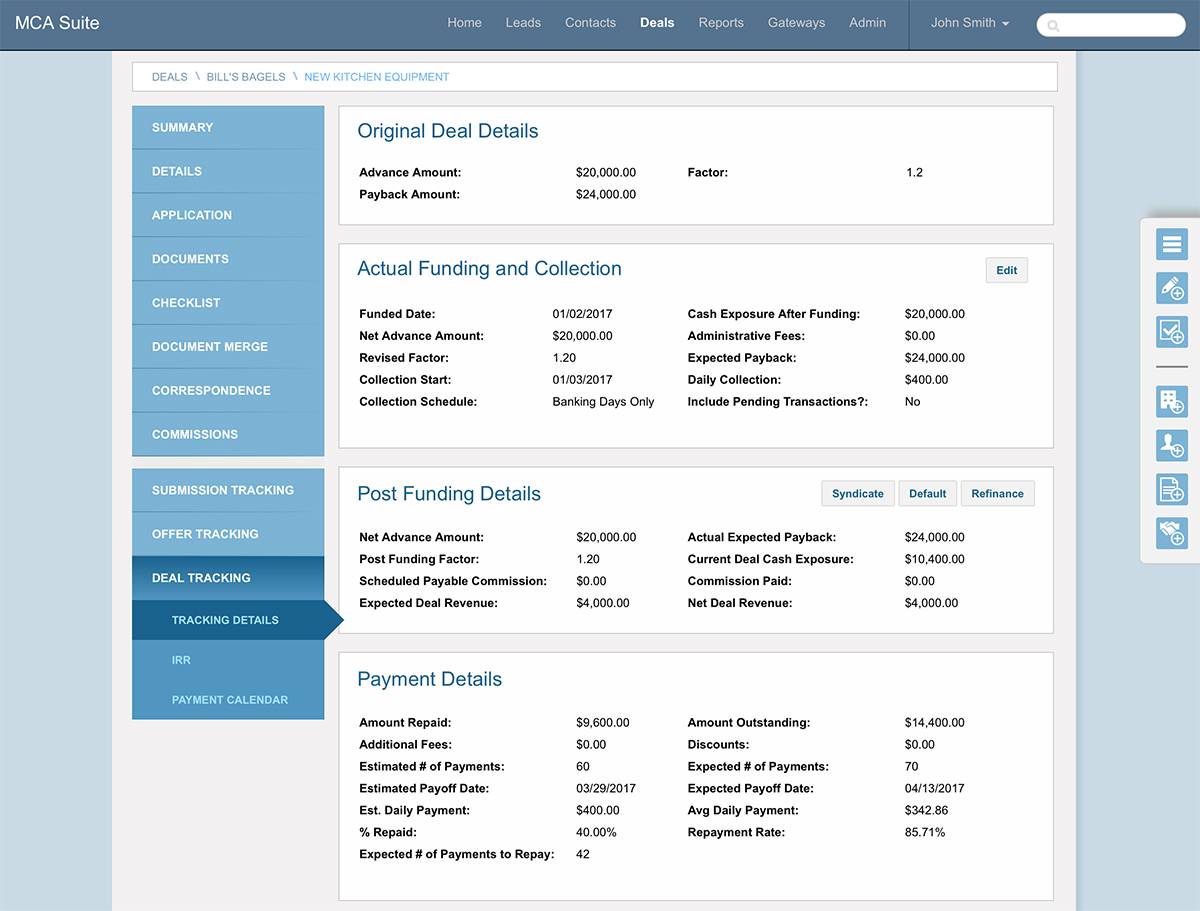The width and height of the screenshot is (1200, 911).
Task: Click the add task checkmark icon
Action: 1172,331
